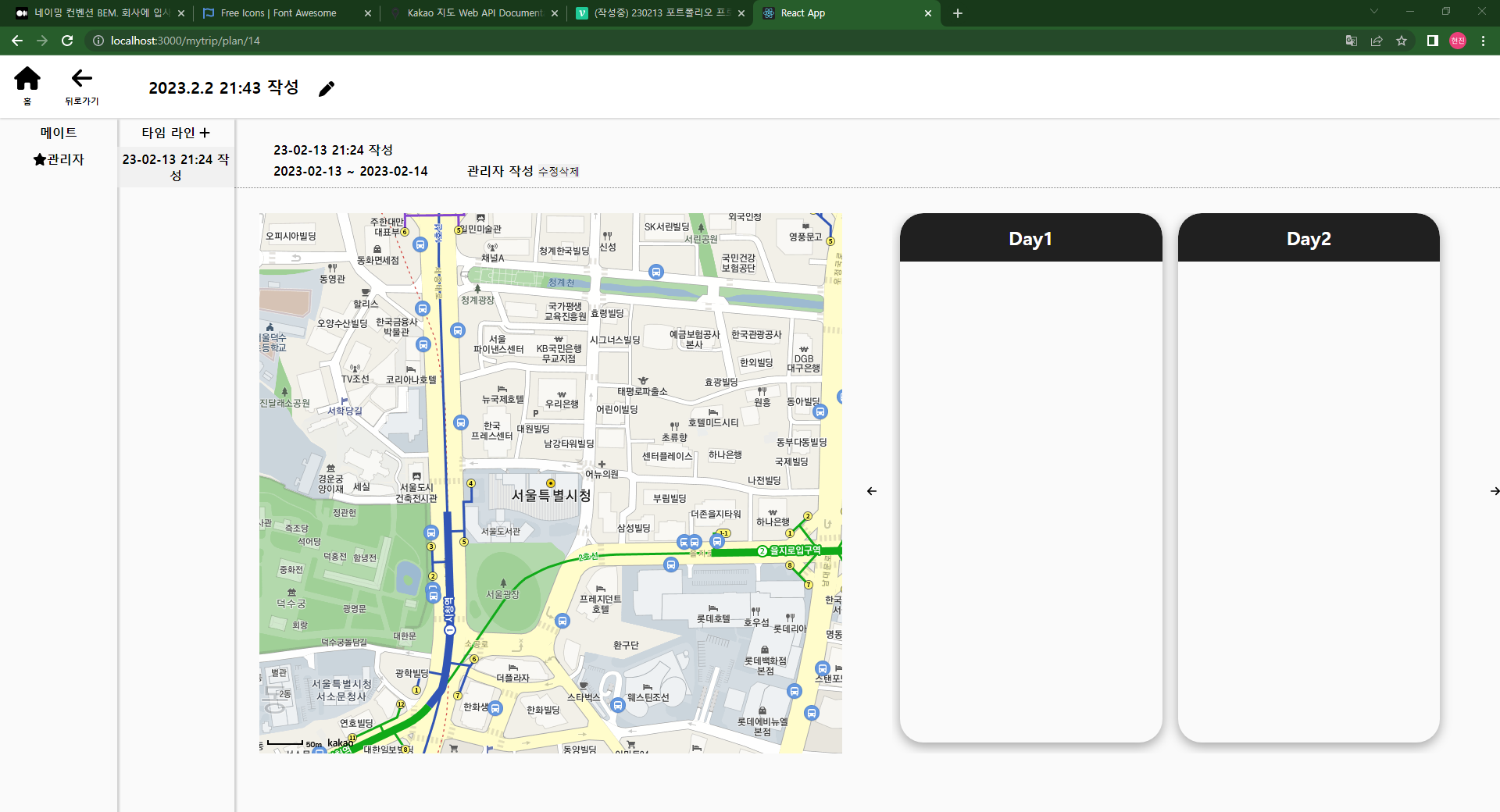Reload the localhost page

[x=67, y=41]
